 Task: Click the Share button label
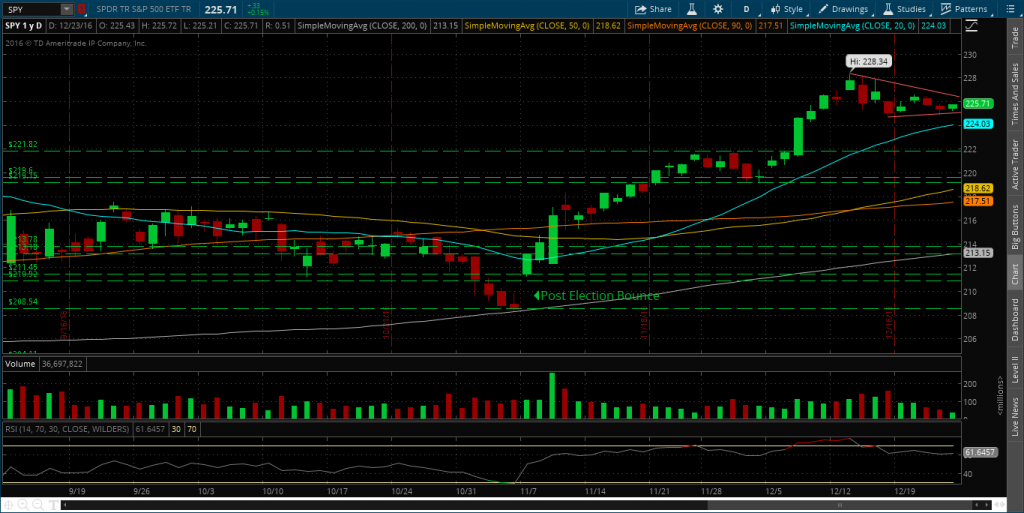click(660, 9)
